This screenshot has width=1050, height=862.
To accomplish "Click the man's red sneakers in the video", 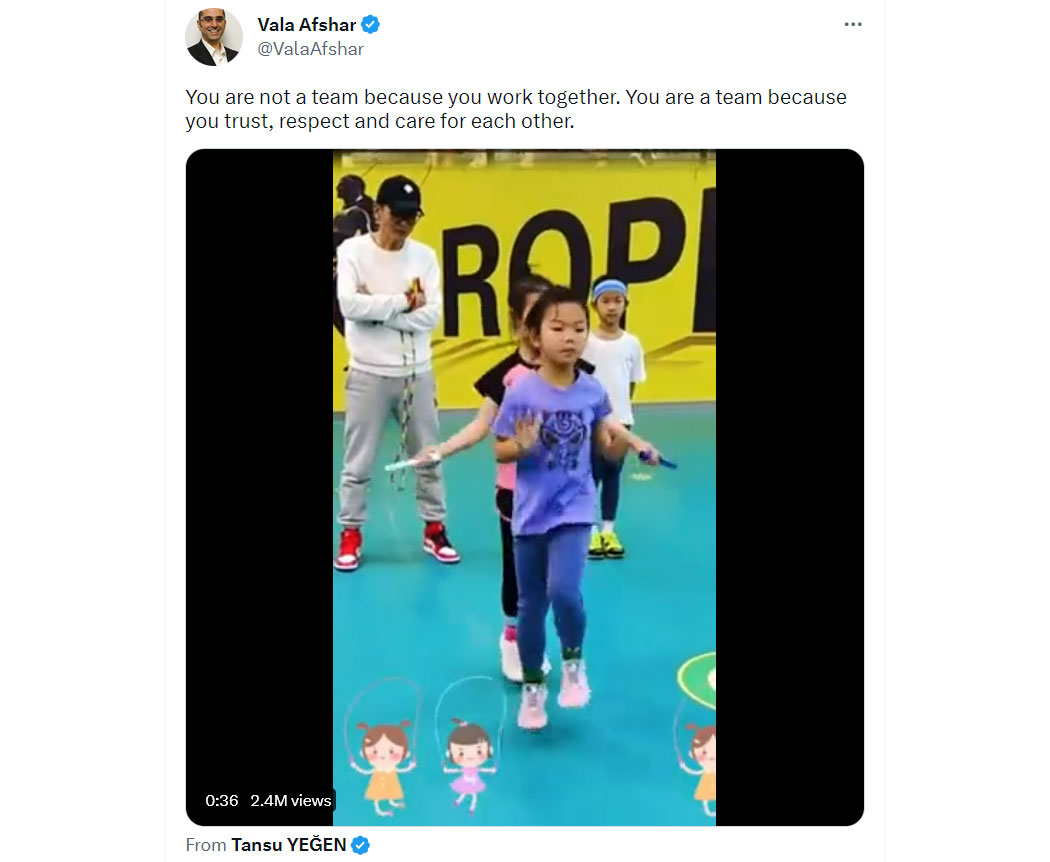I will point(396,546).
